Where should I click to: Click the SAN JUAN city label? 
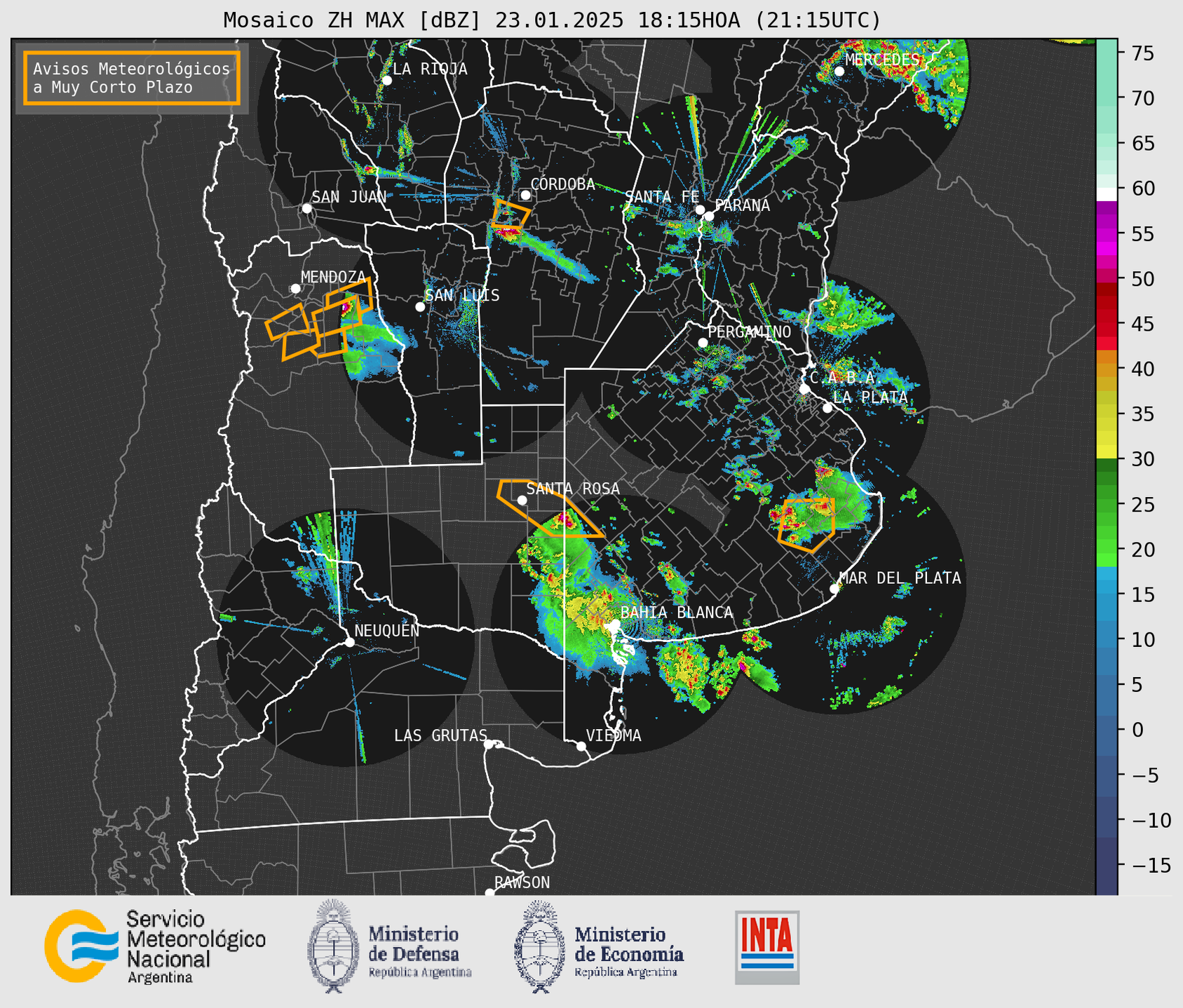click(x=349, y=197)
